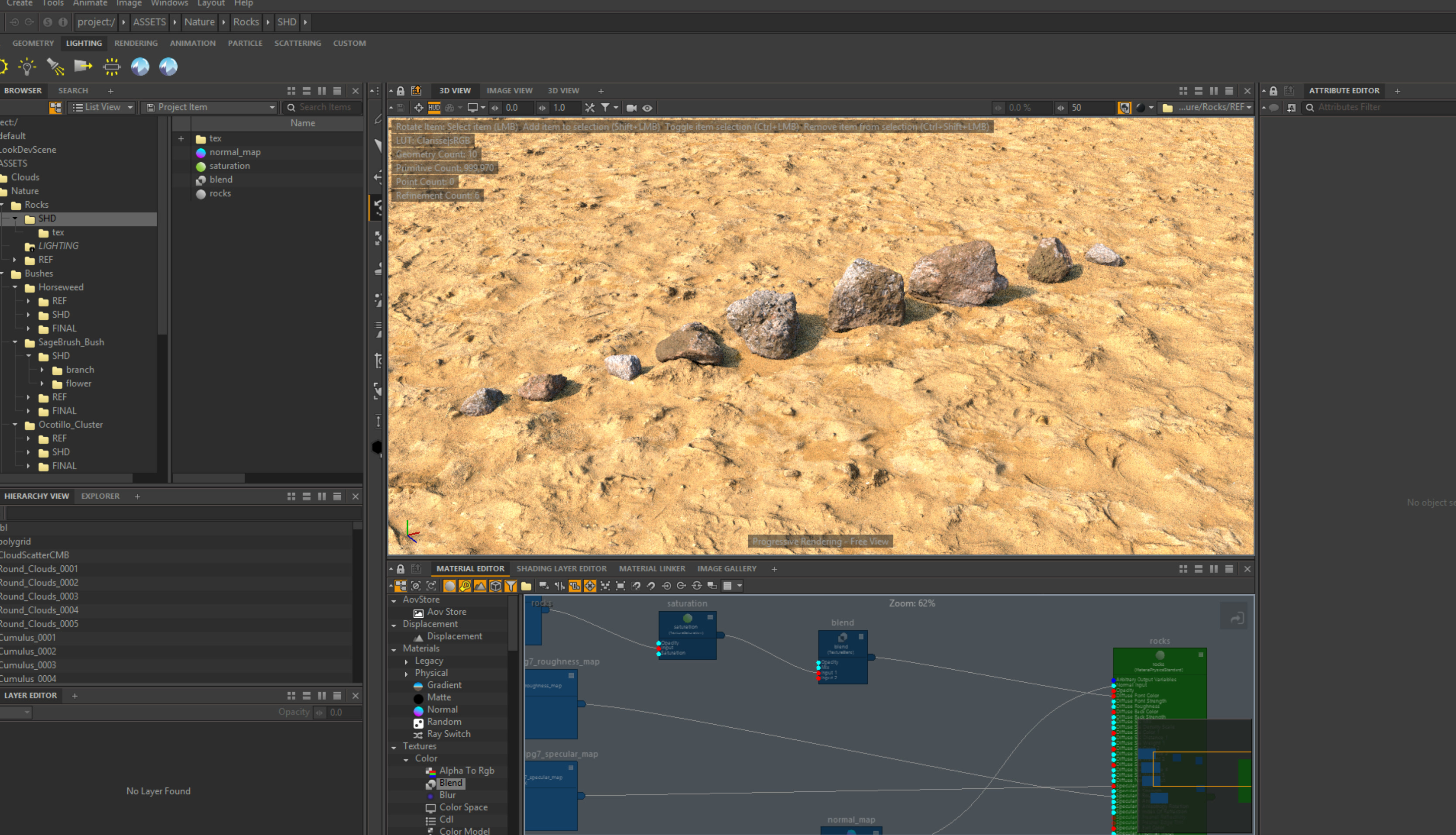Toggle the HUD overlay in 3D View
The width and height of the screenshot is (1456, 835).
[434, 108]
